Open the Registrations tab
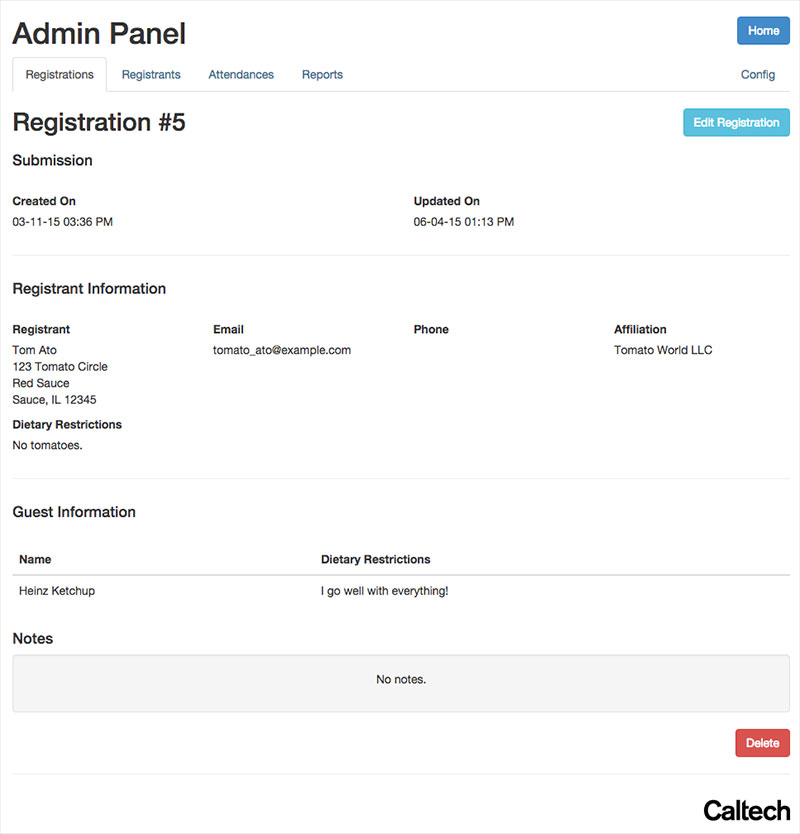The width and height of the screenshot is (800, 834). coord(60,74)
